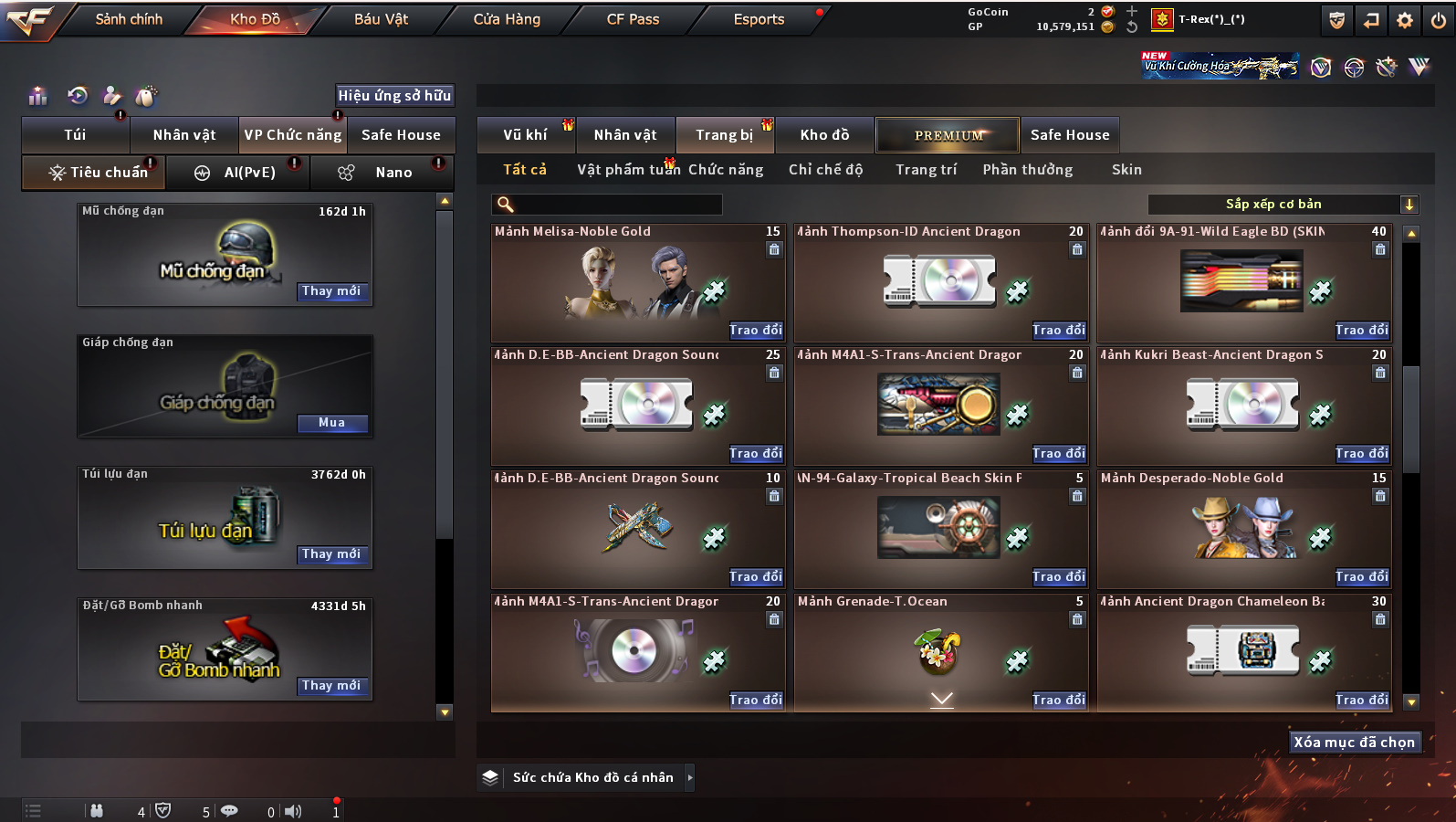Click the list menu icon at bottom left
Image resolution: width=1456 pixels, height=822 pixels.
[x=33, y=810]
